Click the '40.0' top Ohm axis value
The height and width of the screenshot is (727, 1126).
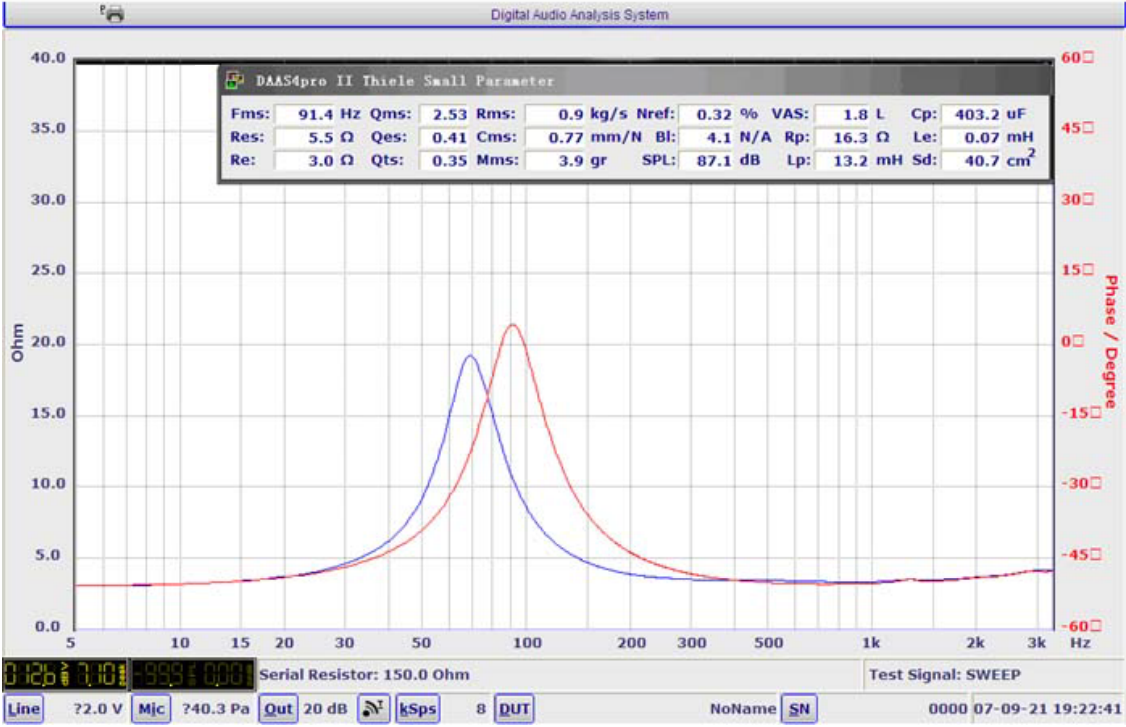[x=47, y=57]
